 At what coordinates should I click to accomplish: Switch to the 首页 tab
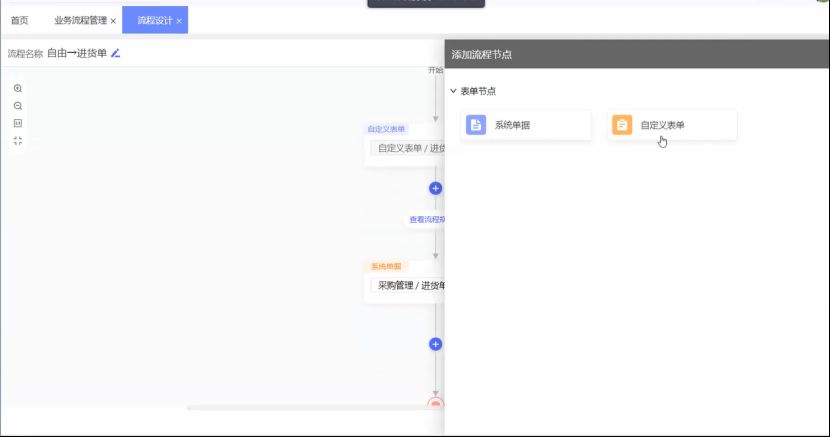(x=20, y=20)
